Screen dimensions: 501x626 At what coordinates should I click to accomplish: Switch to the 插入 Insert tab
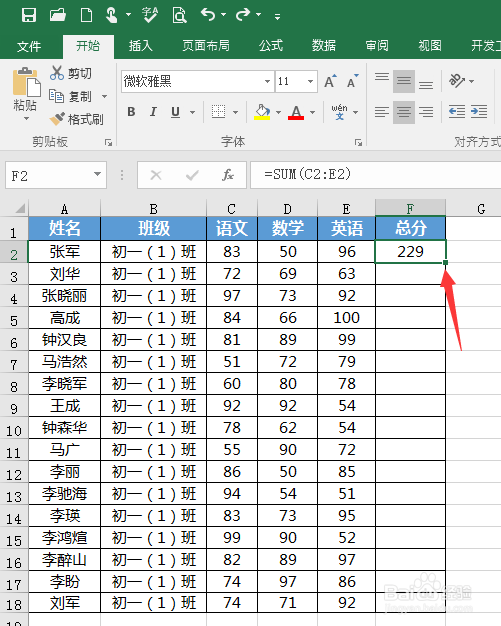pyautogui.click(x=141, y=46)
